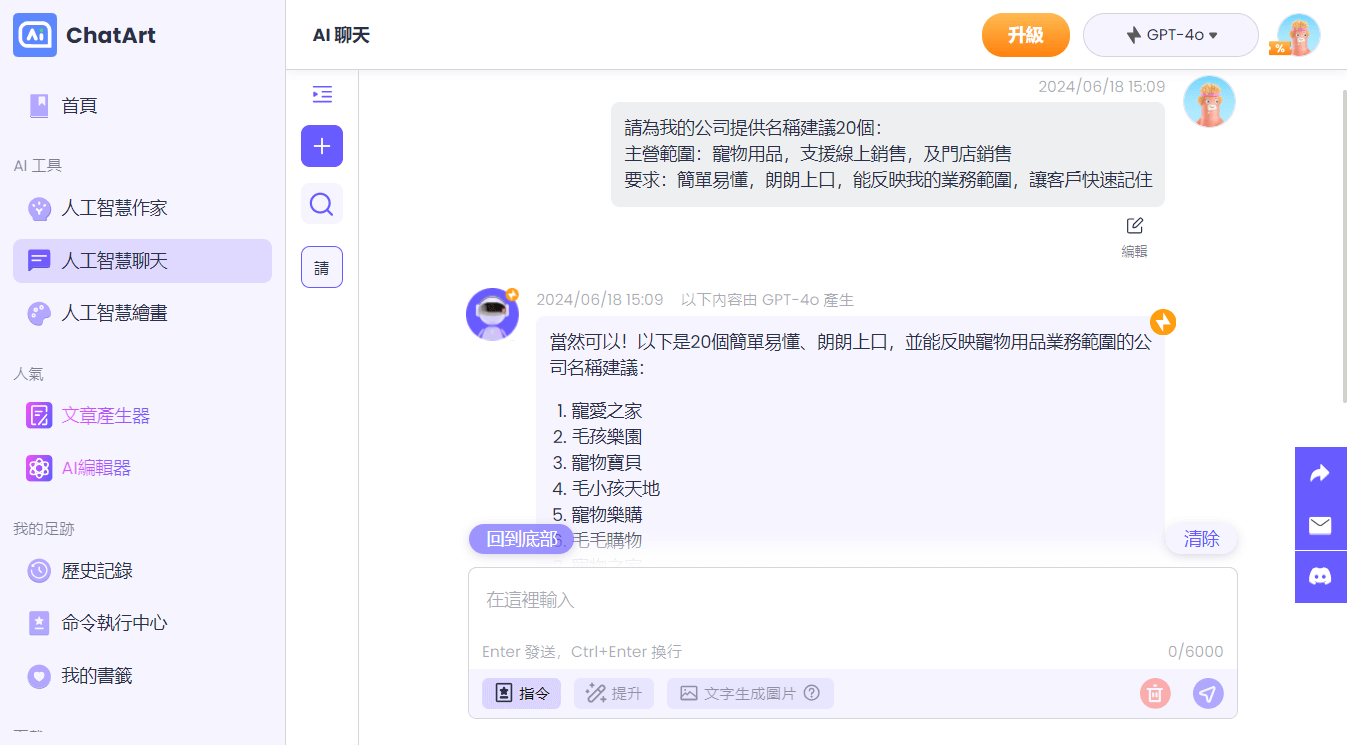Image resolution: width=1347 pixels, height=745 pixels.
Task: Click the GPT robot avatar
Action: [x=492, y=314]
